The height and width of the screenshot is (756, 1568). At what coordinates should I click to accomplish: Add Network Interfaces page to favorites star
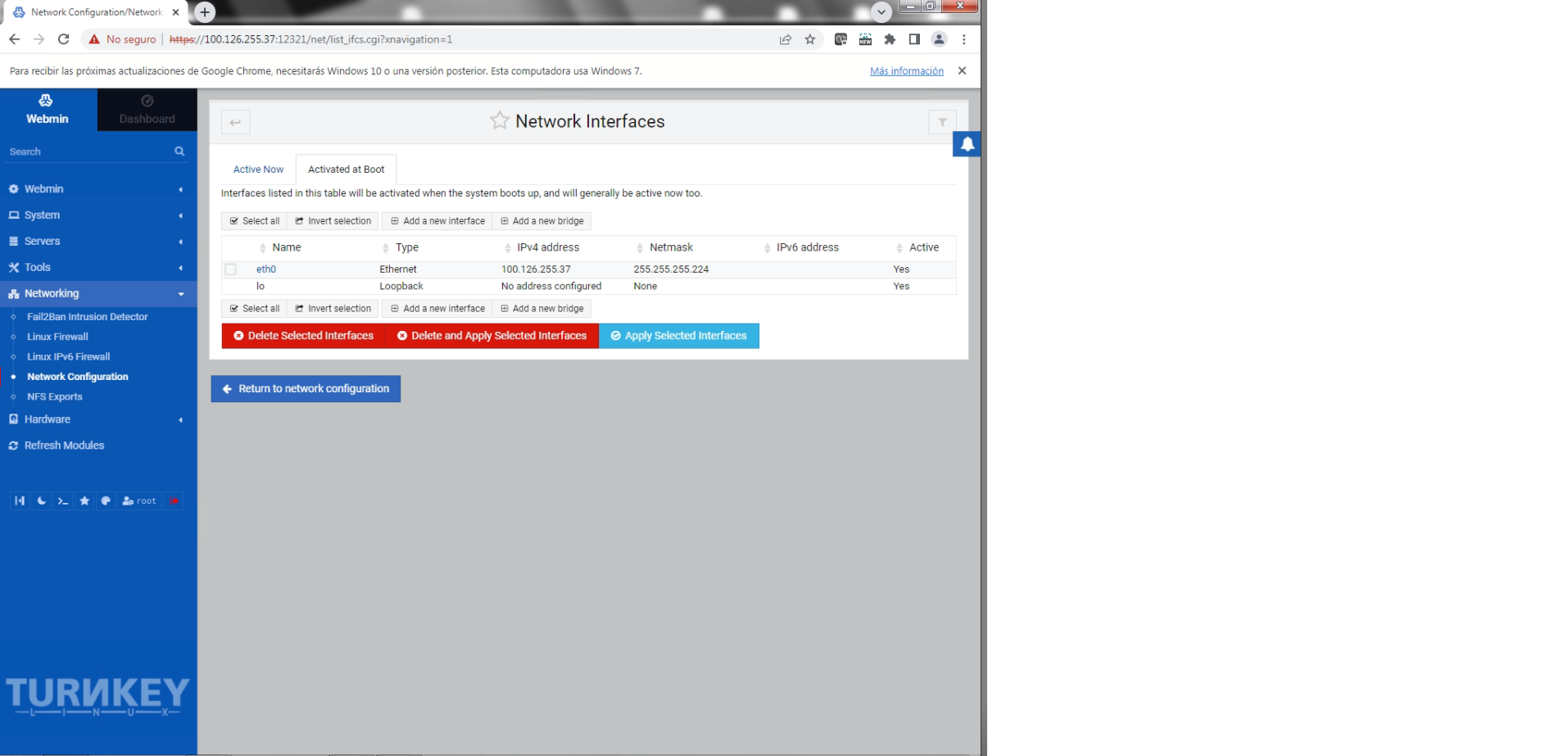[x=499, y=121]
